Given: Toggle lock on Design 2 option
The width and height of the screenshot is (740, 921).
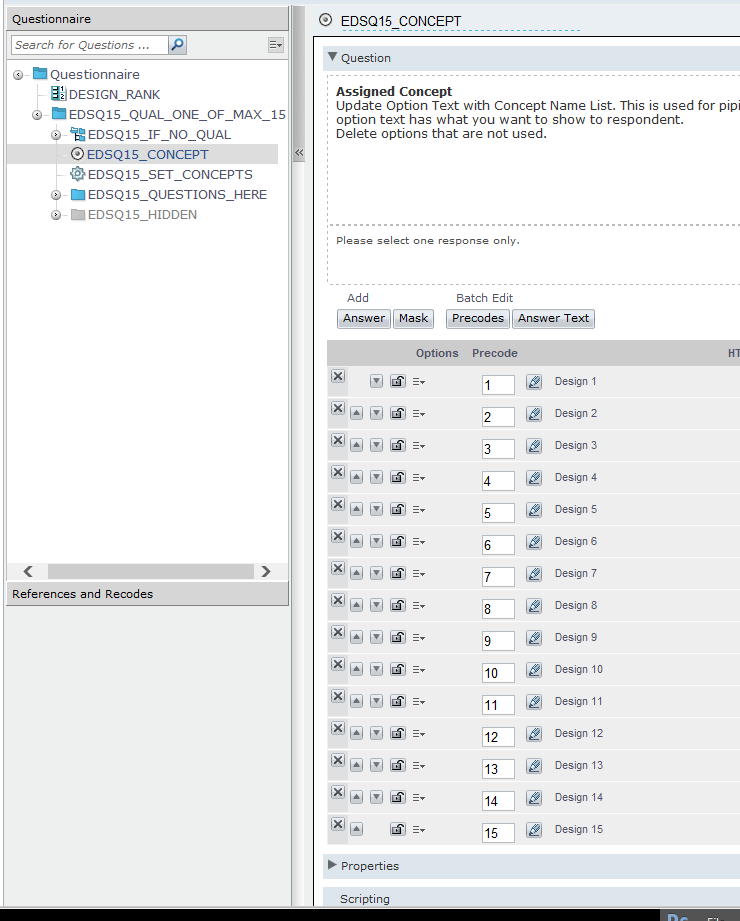Looking at the screenshot, I should 398,414.
